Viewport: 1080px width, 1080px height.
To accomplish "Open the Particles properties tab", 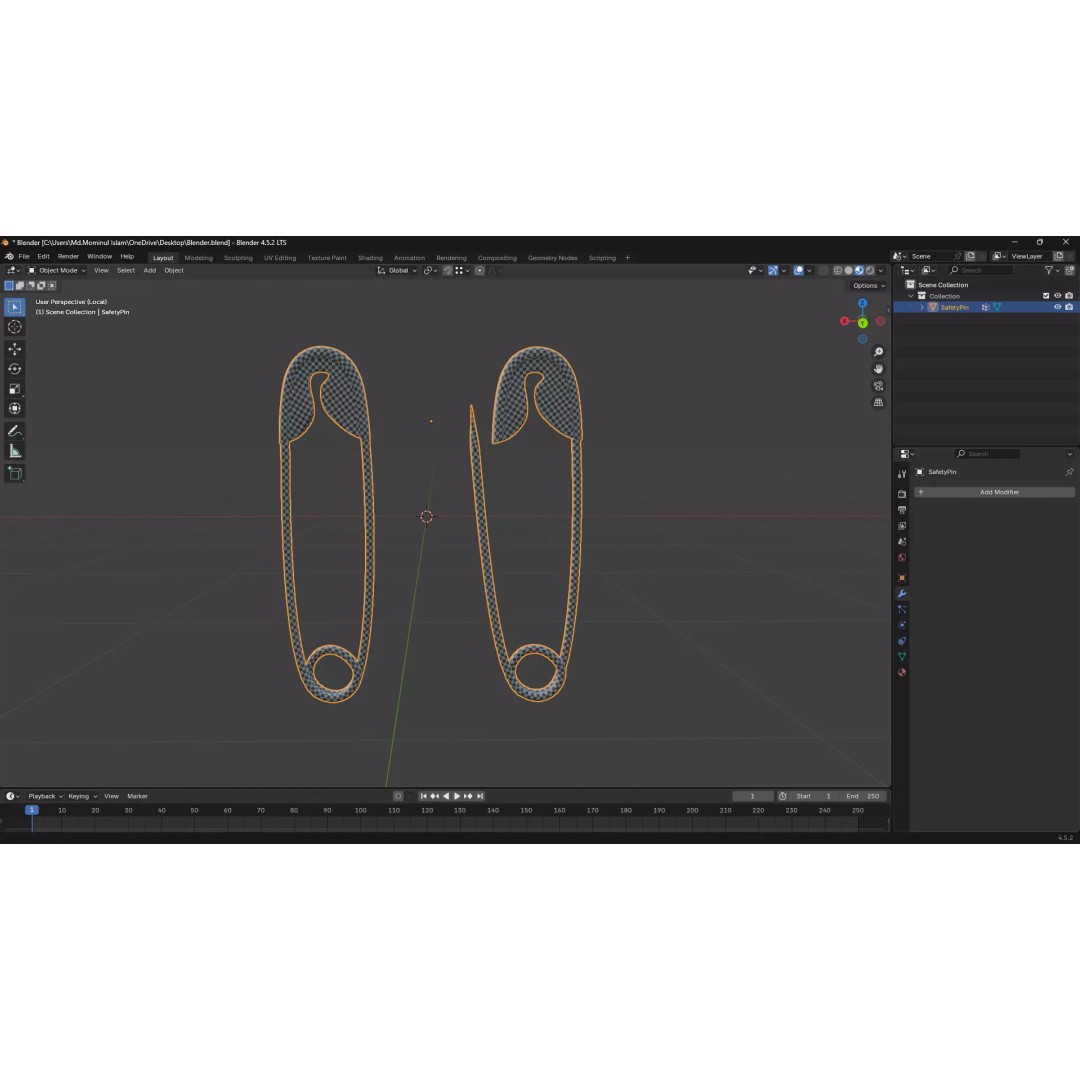I will [x=902, y=609].
